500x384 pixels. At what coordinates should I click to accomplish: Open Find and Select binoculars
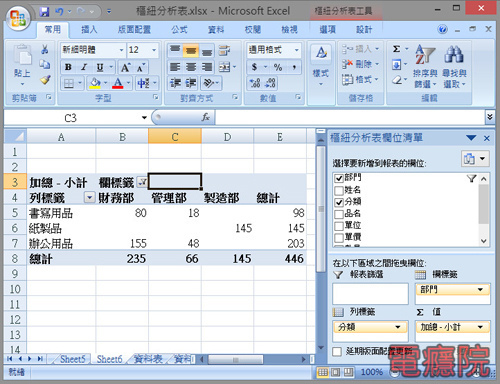click(454, 66)
